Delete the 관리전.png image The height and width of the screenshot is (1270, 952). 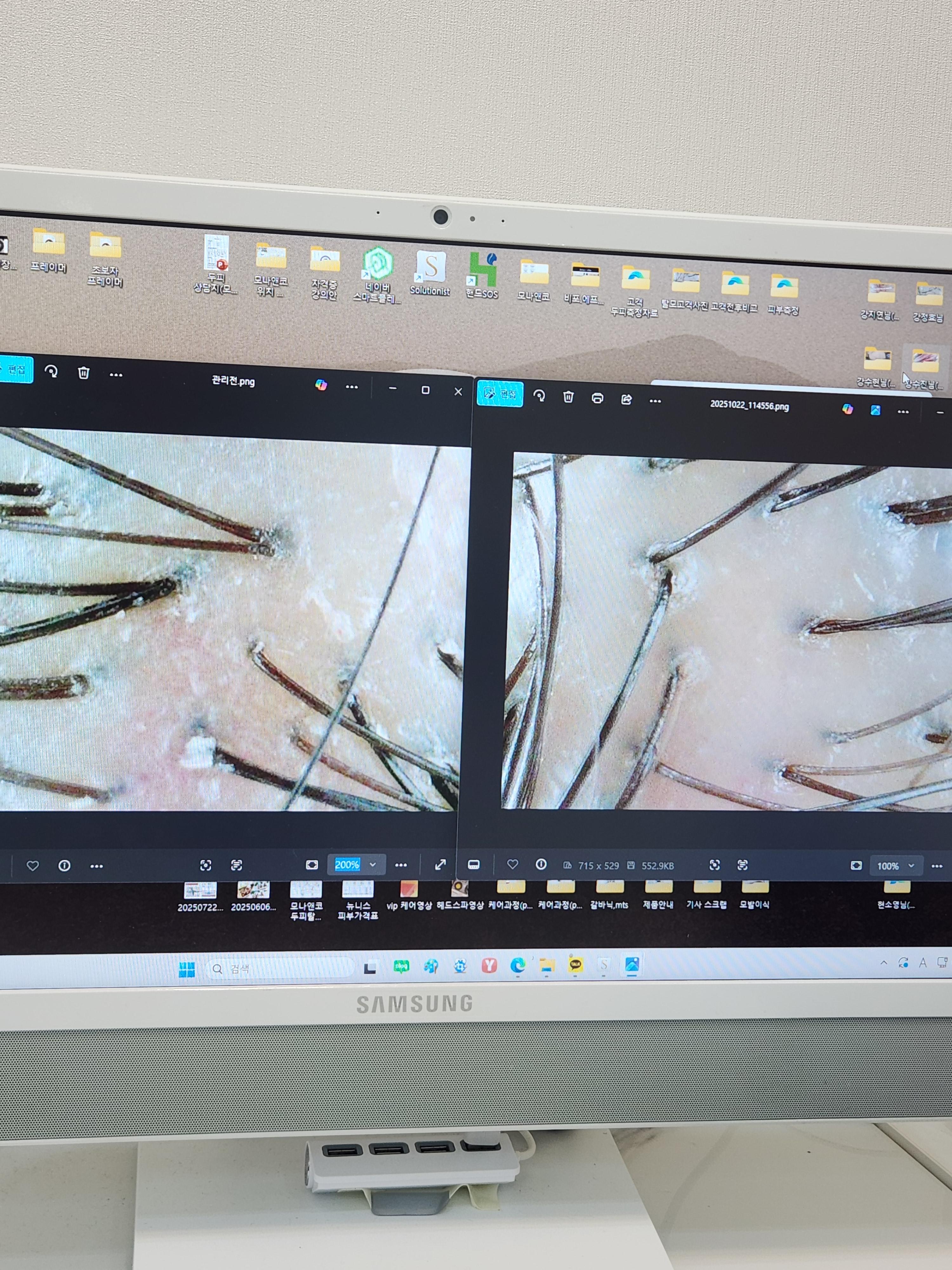(x=84, y=373)
